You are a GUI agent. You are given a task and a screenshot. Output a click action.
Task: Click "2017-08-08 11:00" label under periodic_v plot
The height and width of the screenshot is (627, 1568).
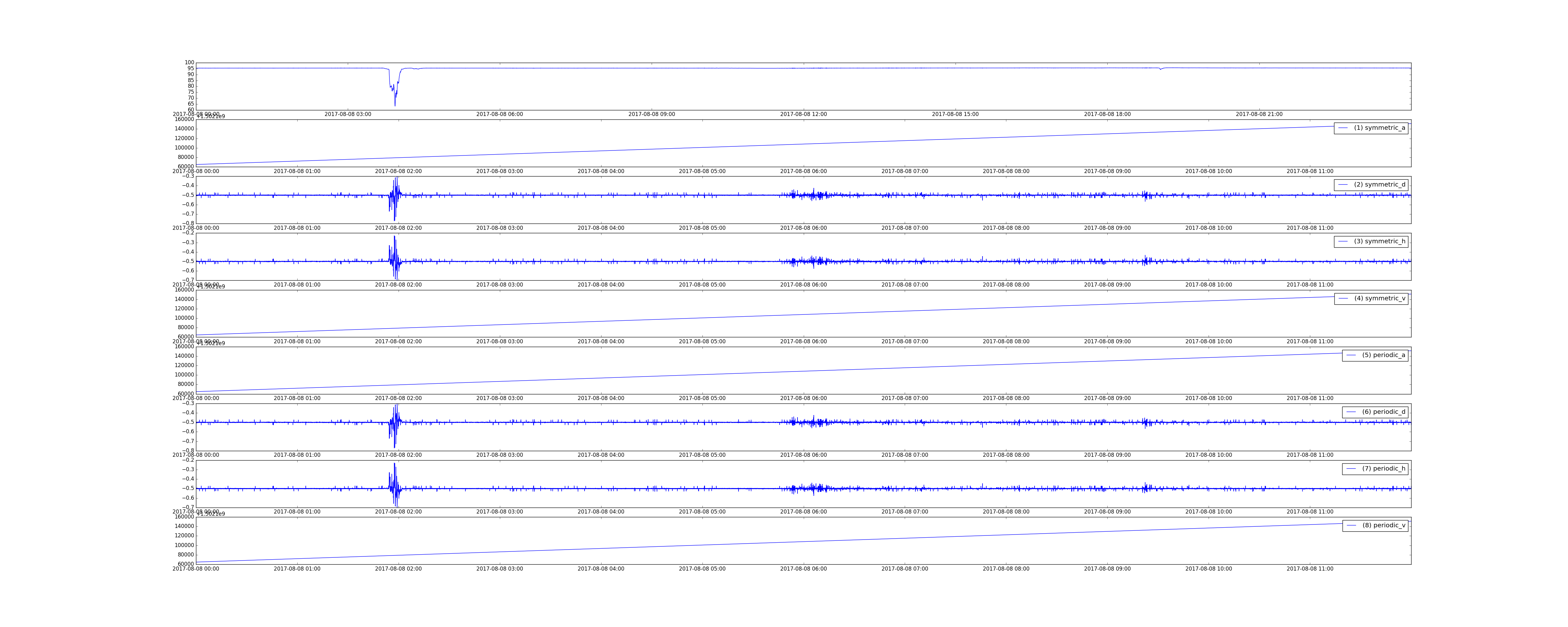1310,569
